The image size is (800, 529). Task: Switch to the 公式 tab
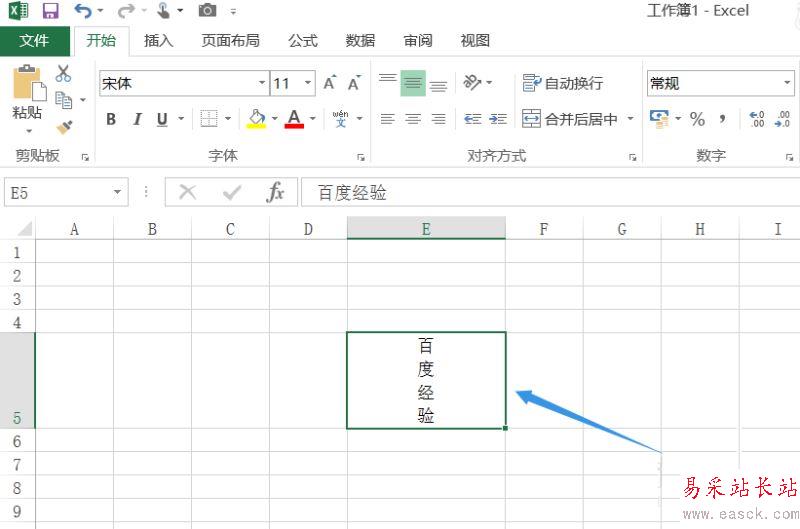coord(303,41)
